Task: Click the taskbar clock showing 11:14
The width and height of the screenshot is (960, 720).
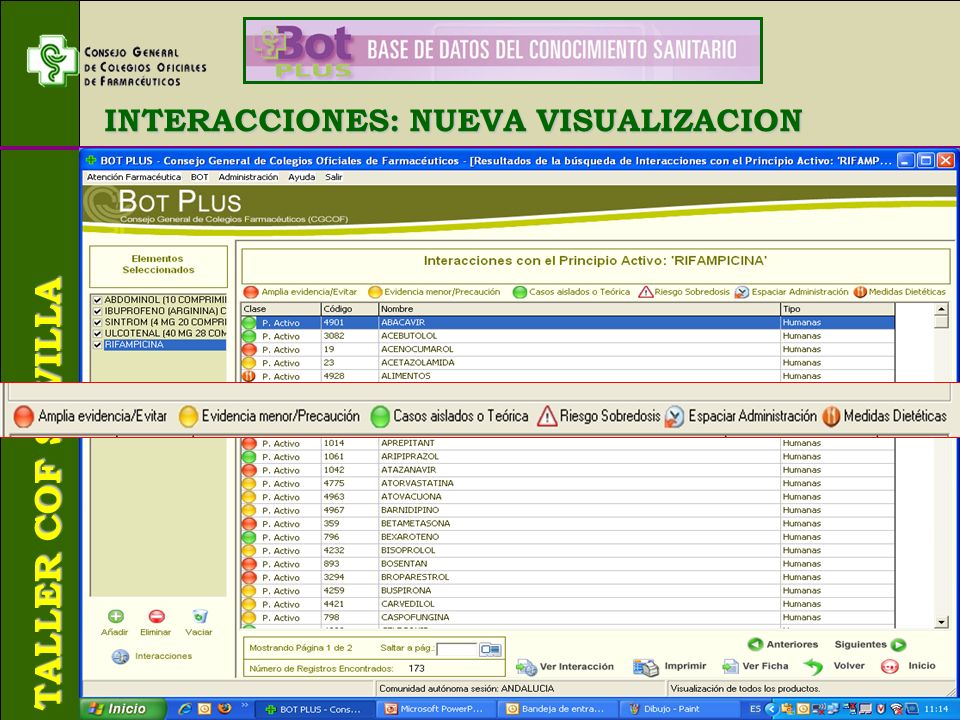Action: (937, 709)
